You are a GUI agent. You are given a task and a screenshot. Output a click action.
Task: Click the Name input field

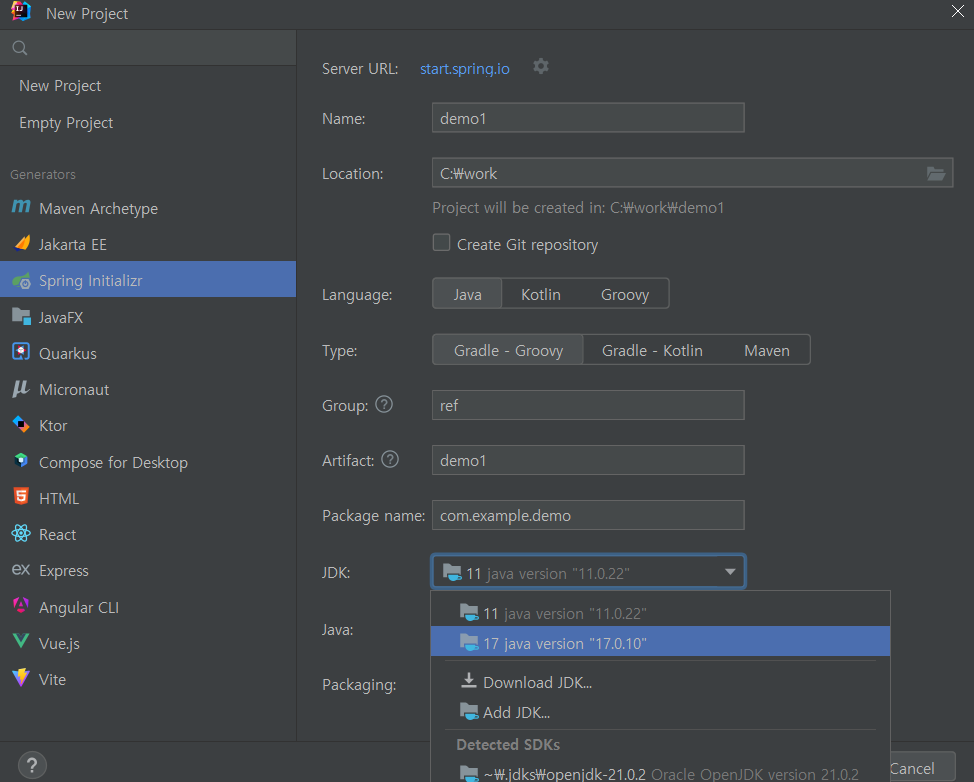588,117
